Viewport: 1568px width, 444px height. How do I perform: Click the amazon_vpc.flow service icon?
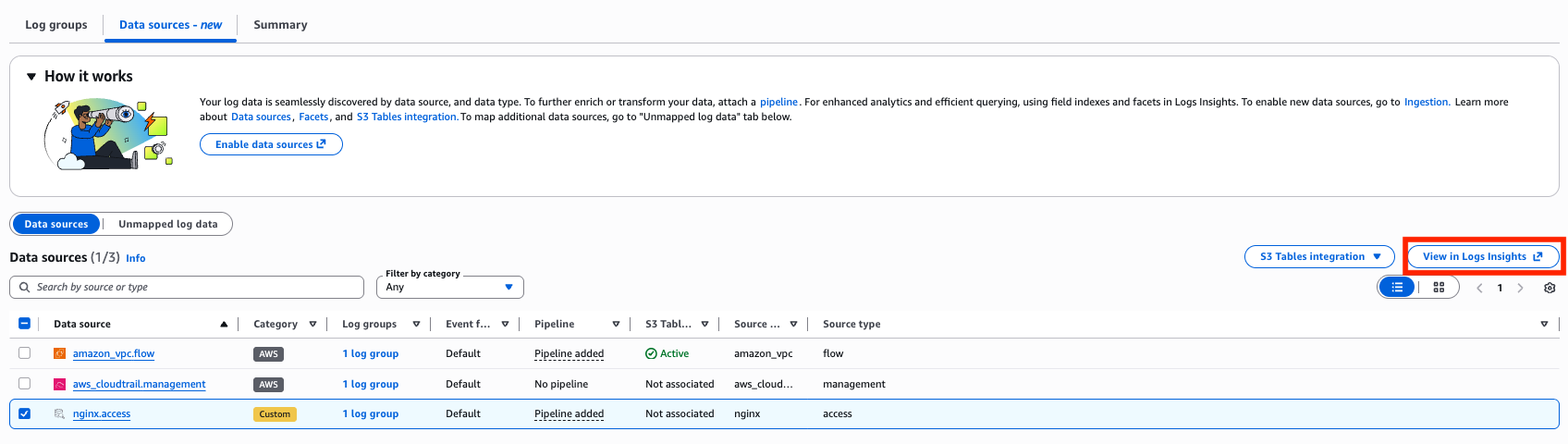59,353
